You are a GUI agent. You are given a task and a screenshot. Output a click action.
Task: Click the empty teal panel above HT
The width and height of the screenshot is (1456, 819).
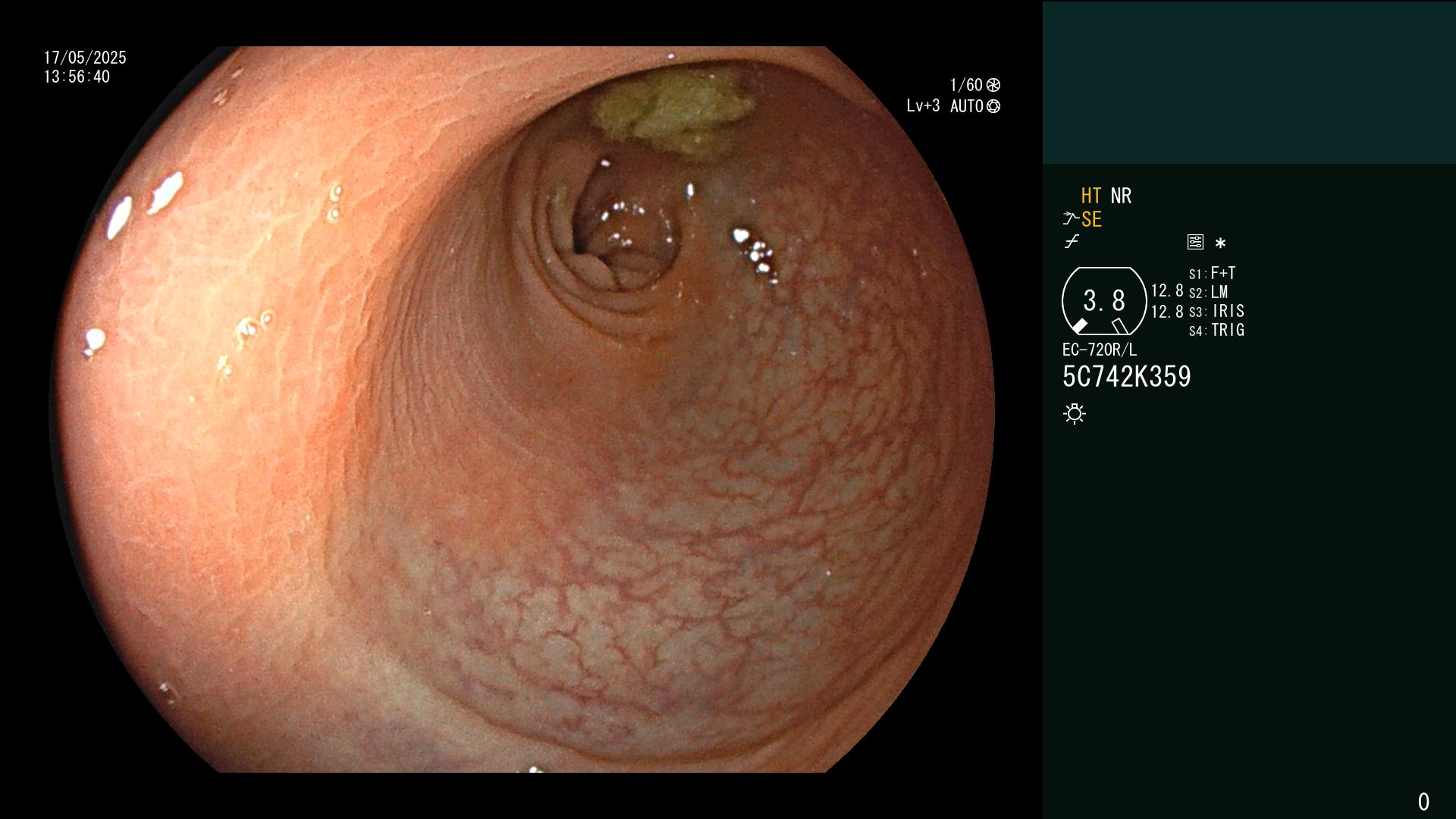(1249, 82)
